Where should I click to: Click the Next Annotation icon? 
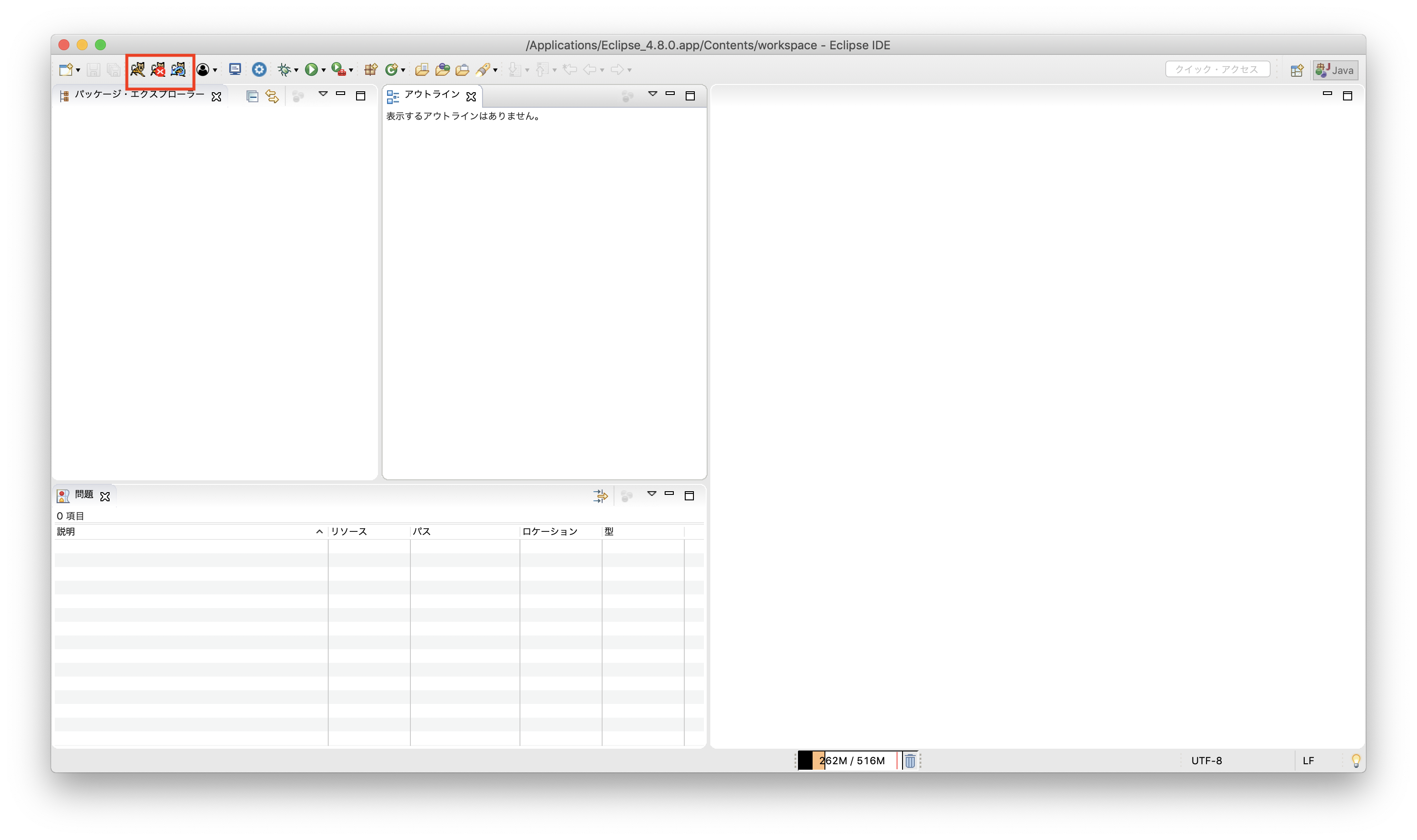(x=514, y=70)
